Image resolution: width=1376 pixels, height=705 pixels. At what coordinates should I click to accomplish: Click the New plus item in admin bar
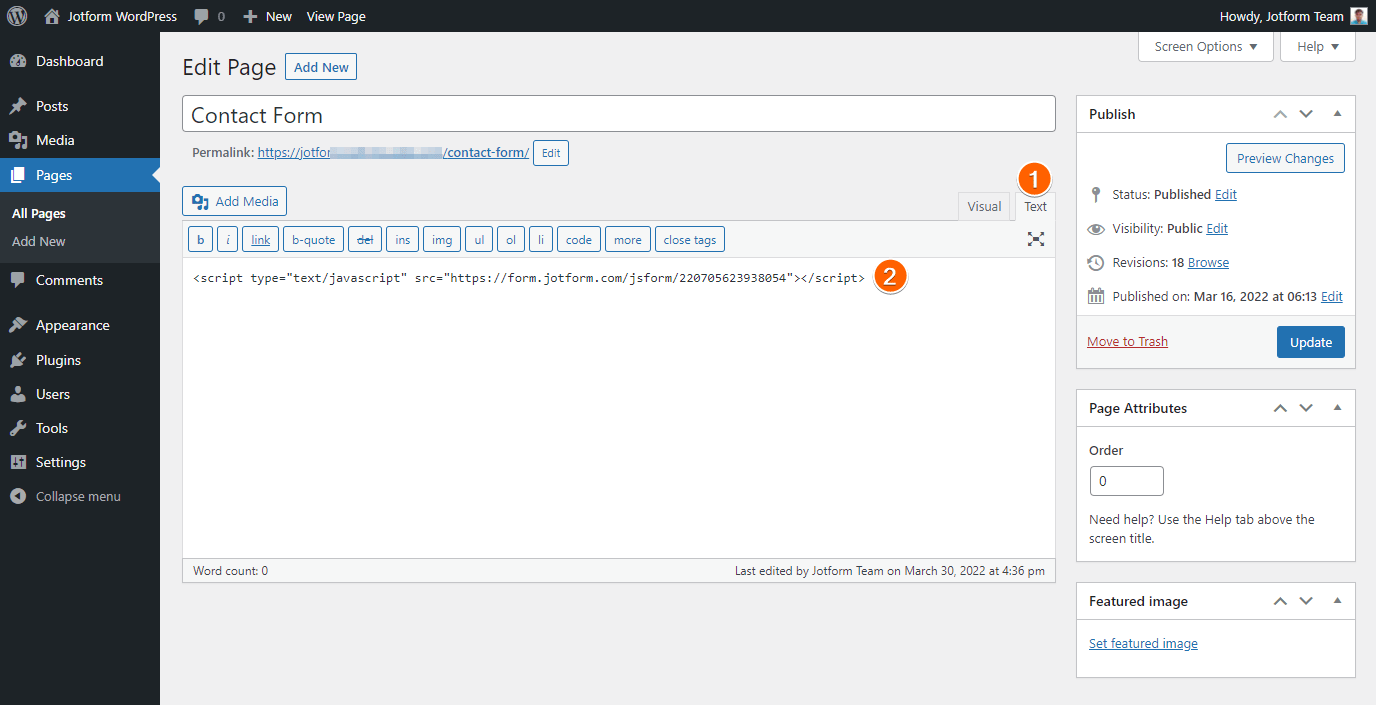(x=268, y=16)
